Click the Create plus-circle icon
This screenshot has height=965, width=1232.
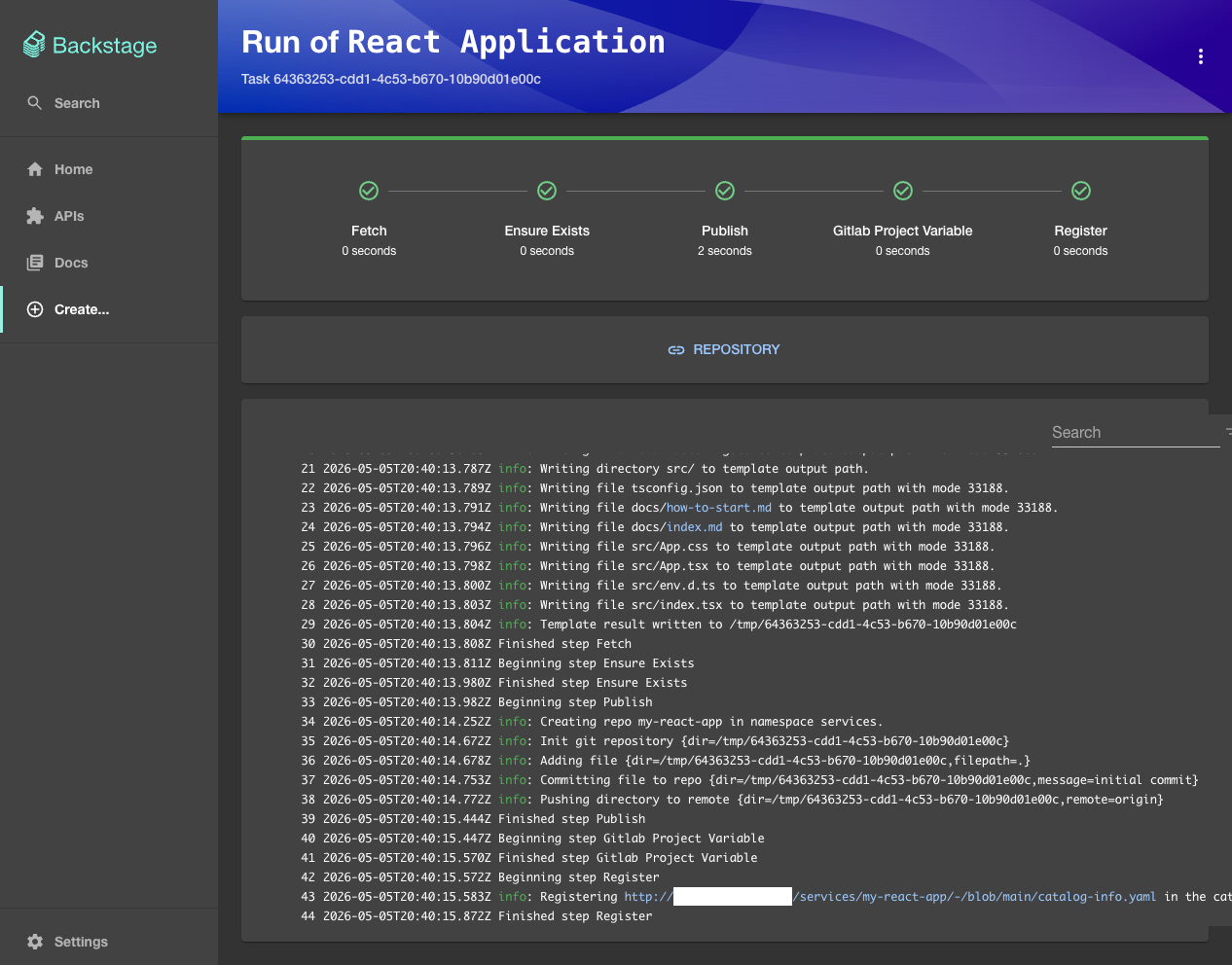[35, 309]
